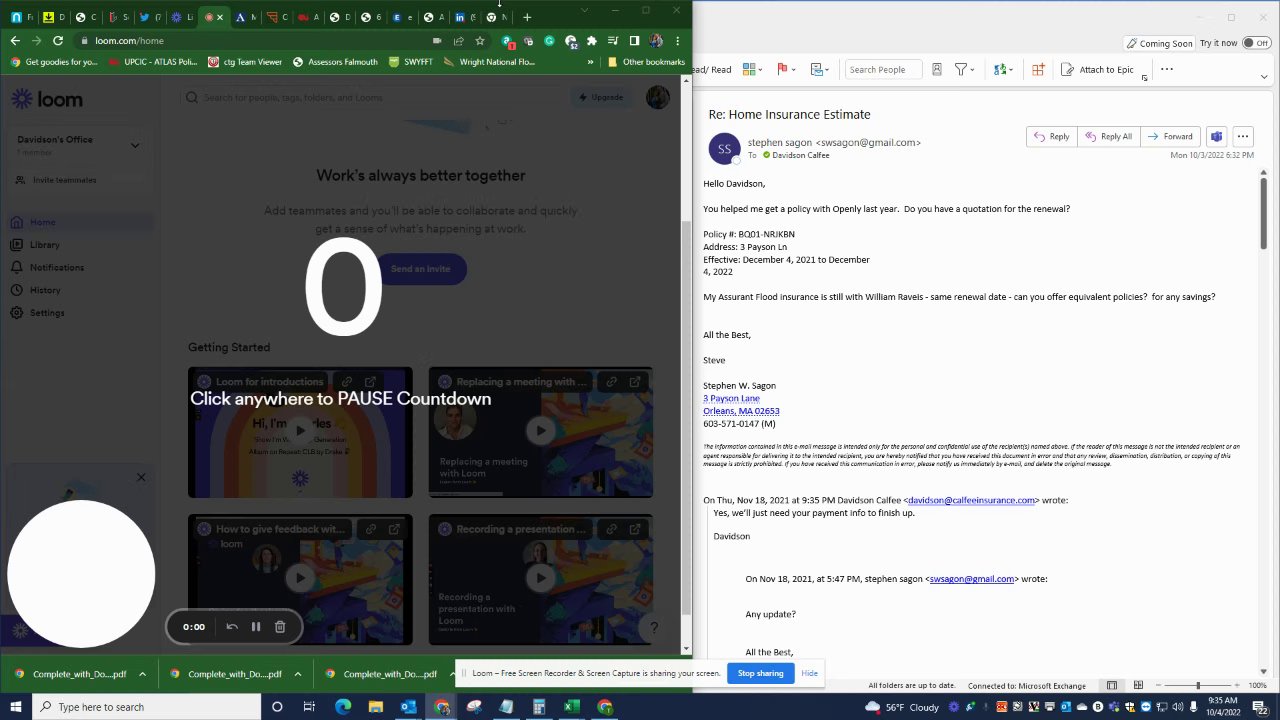
Task: Open Chrome side panel icon
Action: pyautogui.click(x=634, y=41)
